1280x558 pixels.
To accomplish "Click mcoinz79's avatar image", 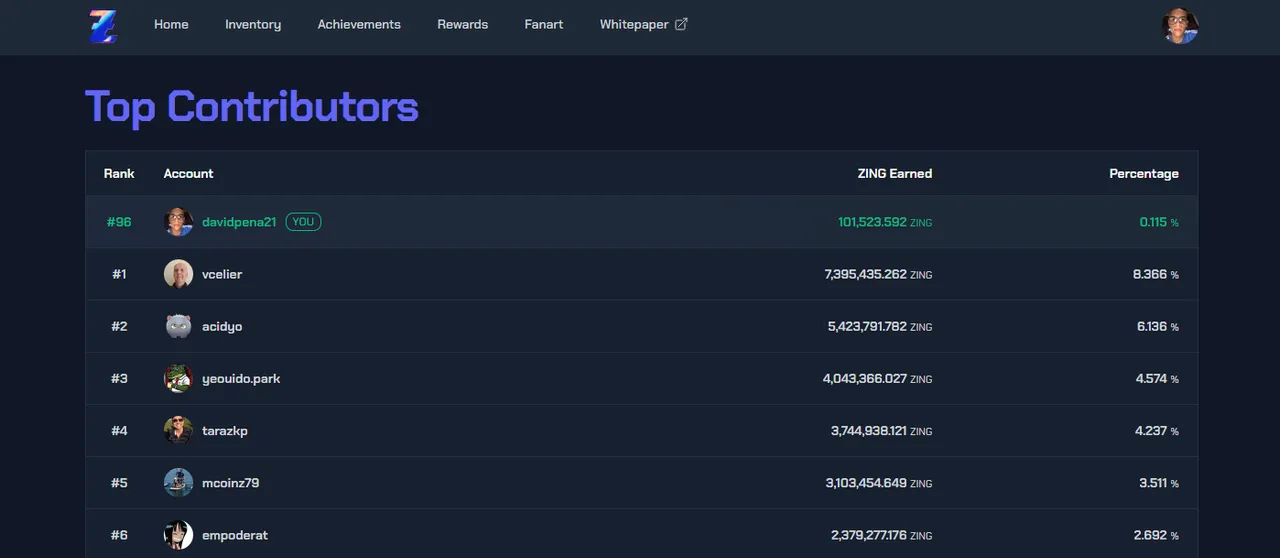I will click(178, 483).
